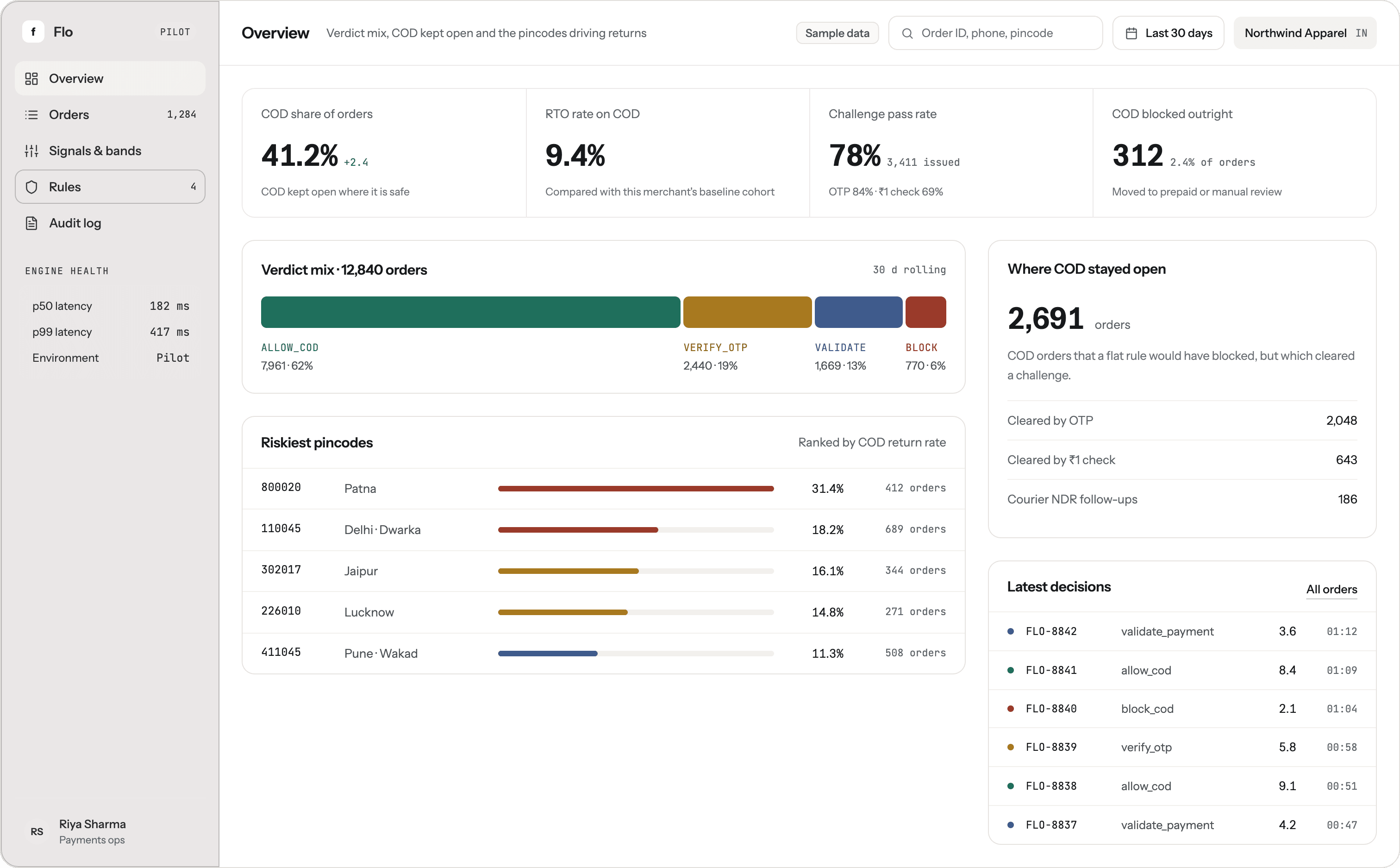Click the Cleared by ₹1 check row
Screen dimensions: 1400x868
pyautogui.click(x=1182, y=460)
